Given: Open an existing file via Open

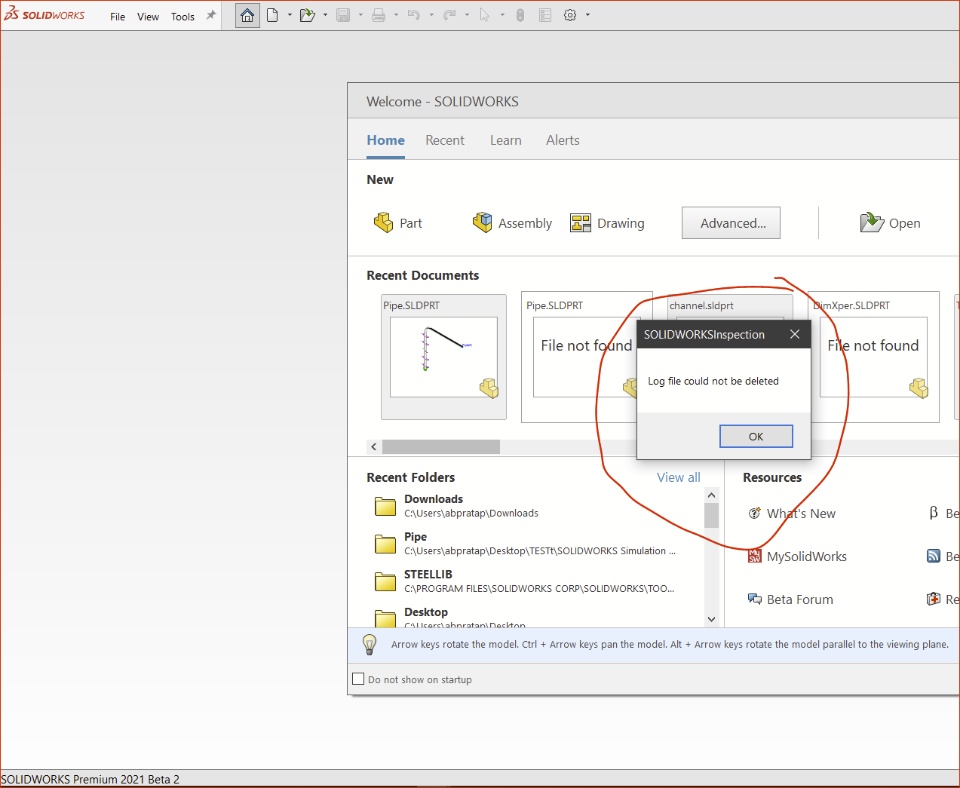Looking at the screenshot, I should 890,223.
